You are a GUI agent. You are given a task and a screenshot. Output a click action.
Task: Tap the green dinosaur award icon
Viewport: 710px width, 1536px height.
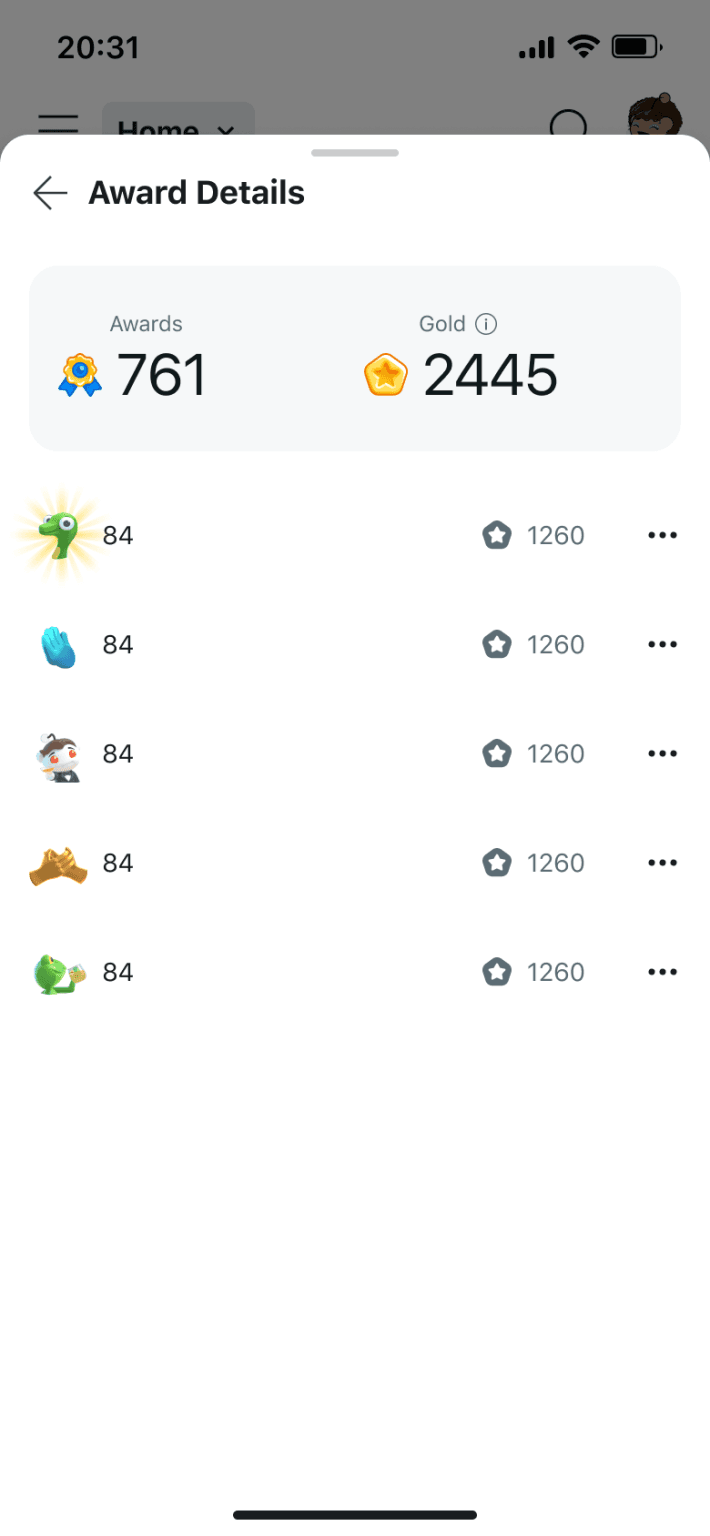point(58,536)
